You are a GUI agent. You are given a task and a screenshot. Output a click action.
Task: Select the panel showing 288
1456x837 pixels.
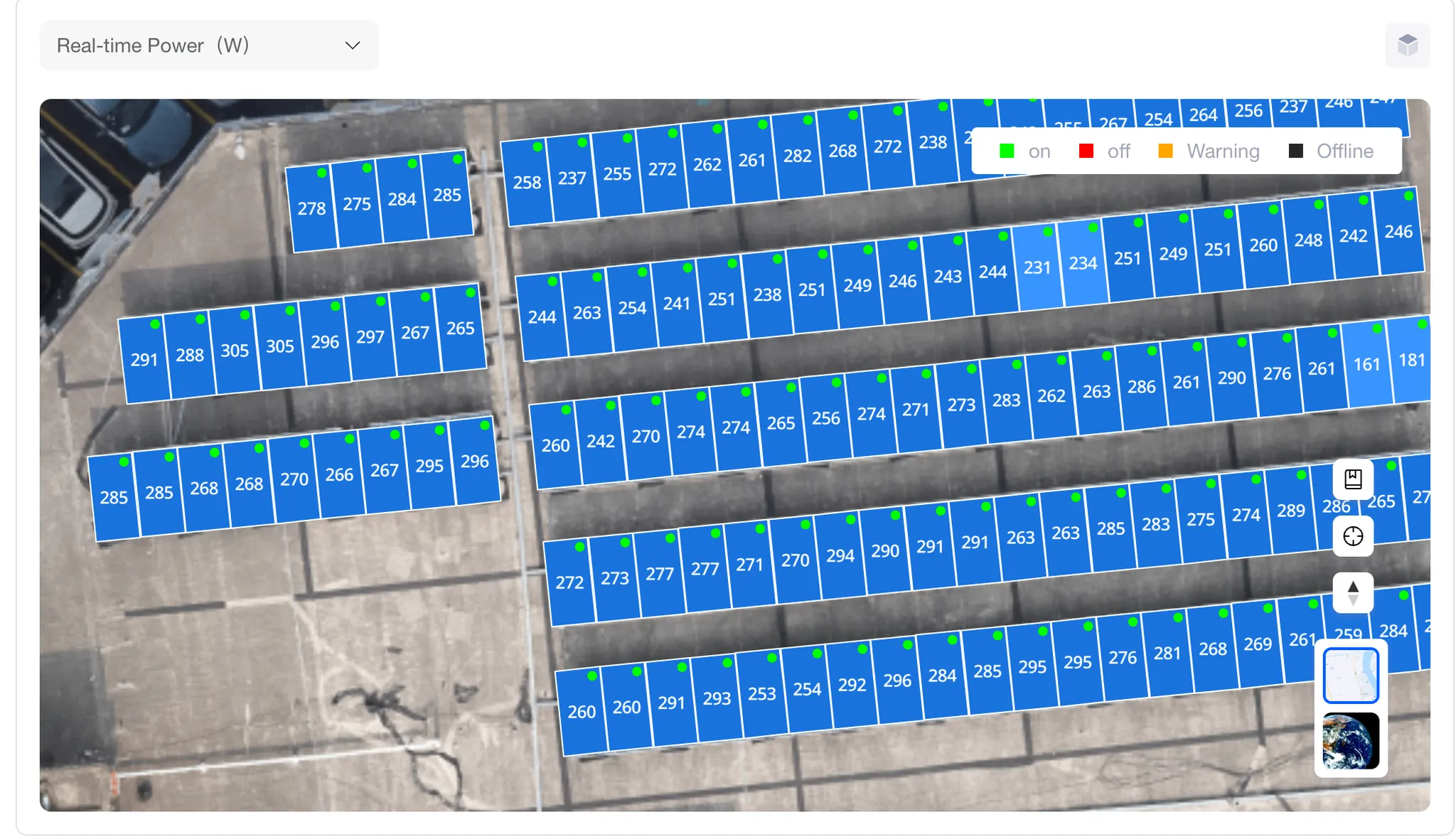189,354
